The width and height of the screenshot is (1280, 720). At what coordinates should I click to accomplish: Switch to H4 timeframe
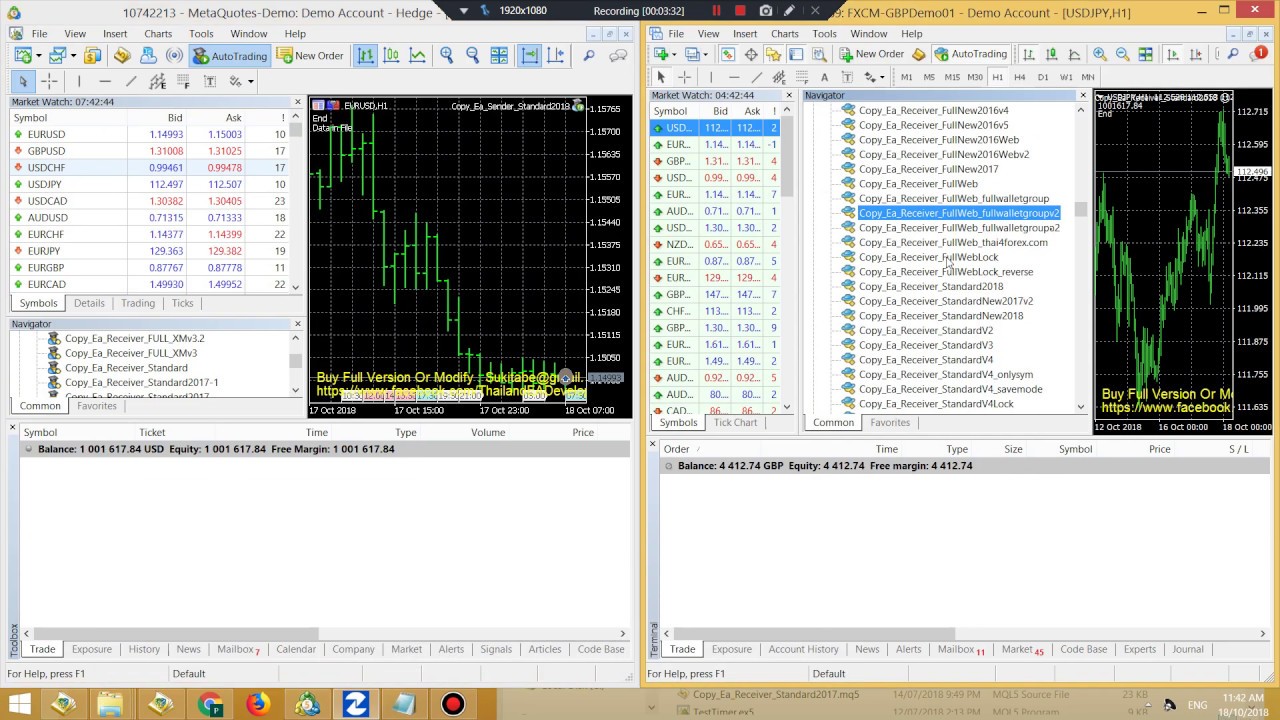pos(1019,77)
